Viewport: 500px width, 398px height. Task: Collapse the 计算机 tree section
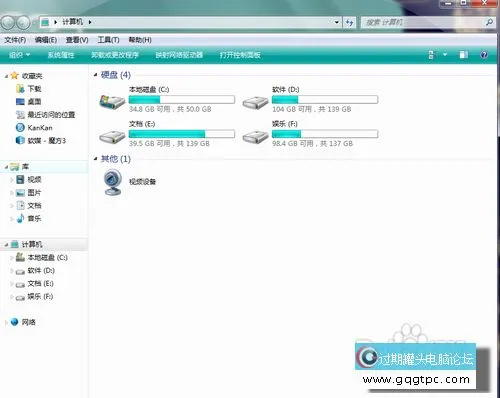6,245
